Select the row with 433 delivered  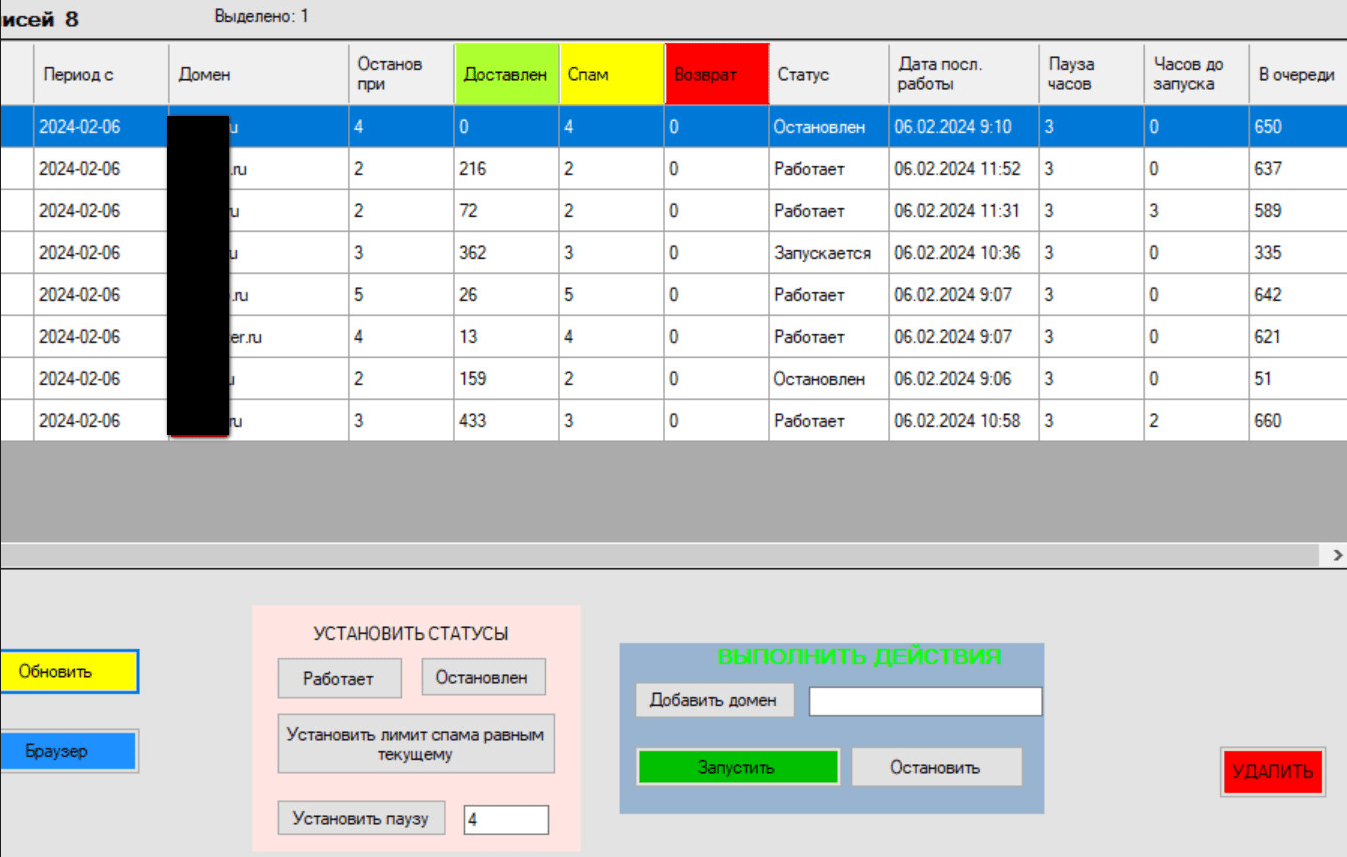click(x=673, y=421)
